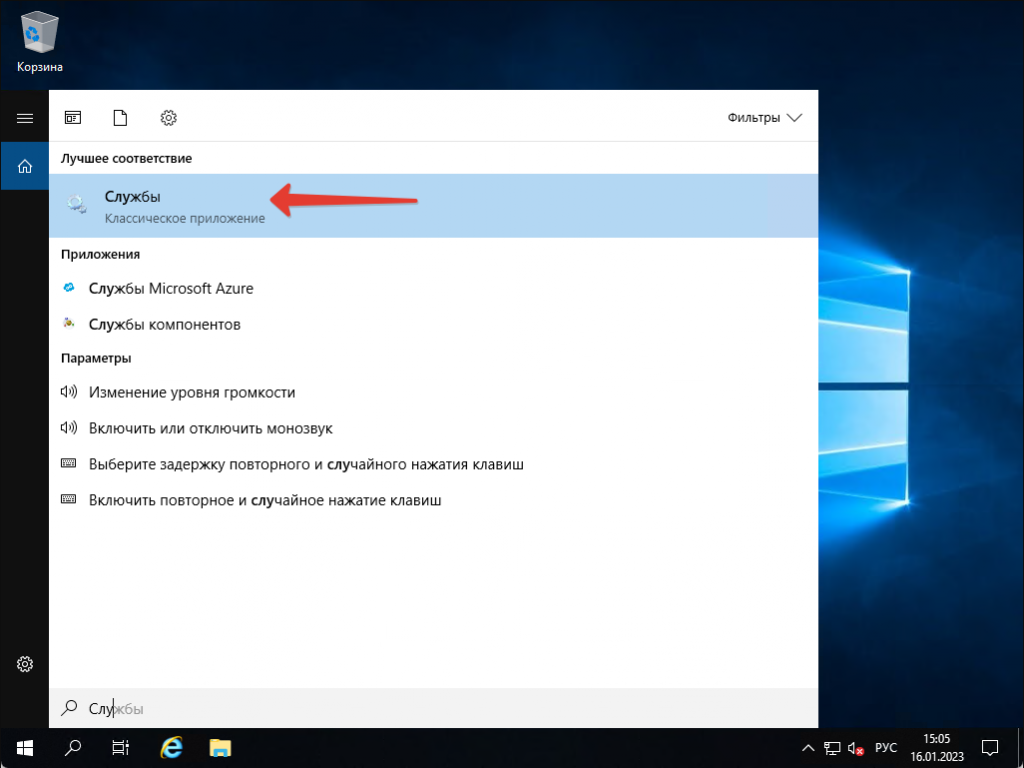This screenshot has height=768, width=1024.
Task: Expand the Фильтры dropdown
Action: click(x=764, y=118)
